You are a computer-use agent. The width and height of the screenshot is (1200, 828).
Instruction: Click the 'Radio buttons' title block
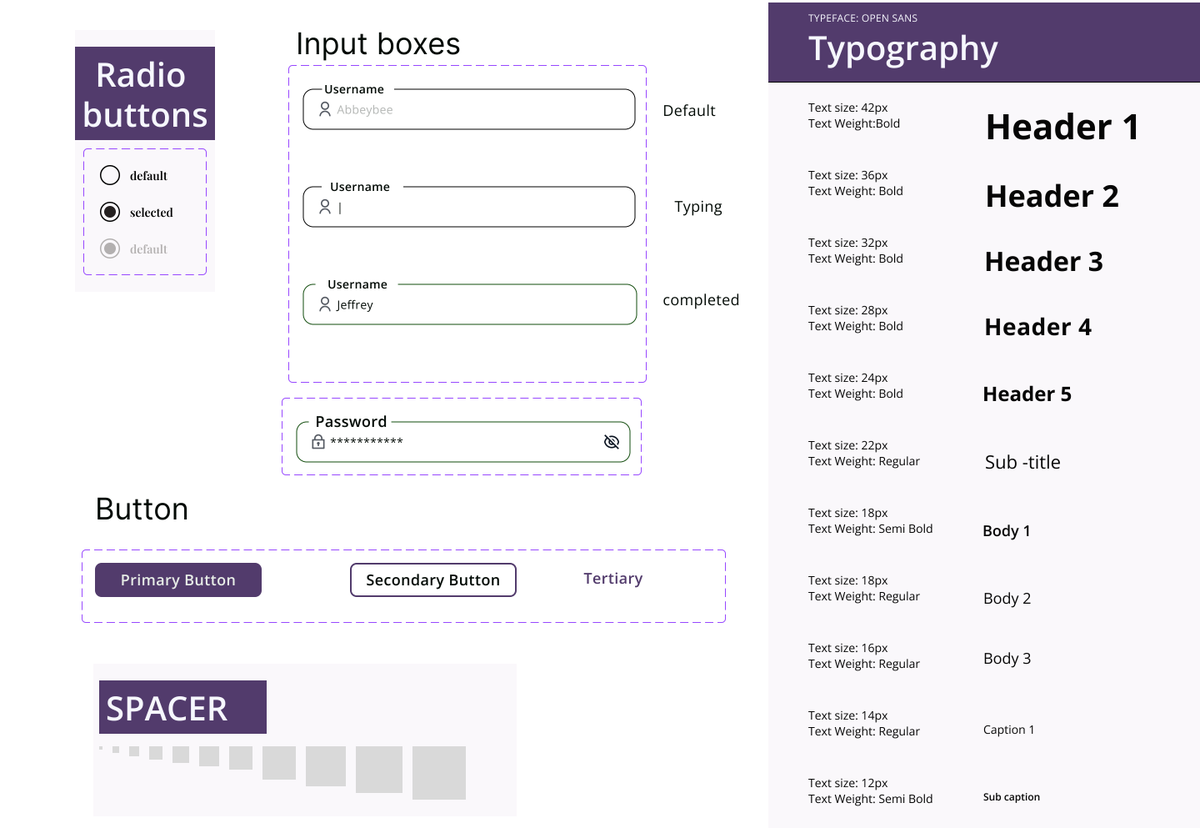click(x=145, y=94)
